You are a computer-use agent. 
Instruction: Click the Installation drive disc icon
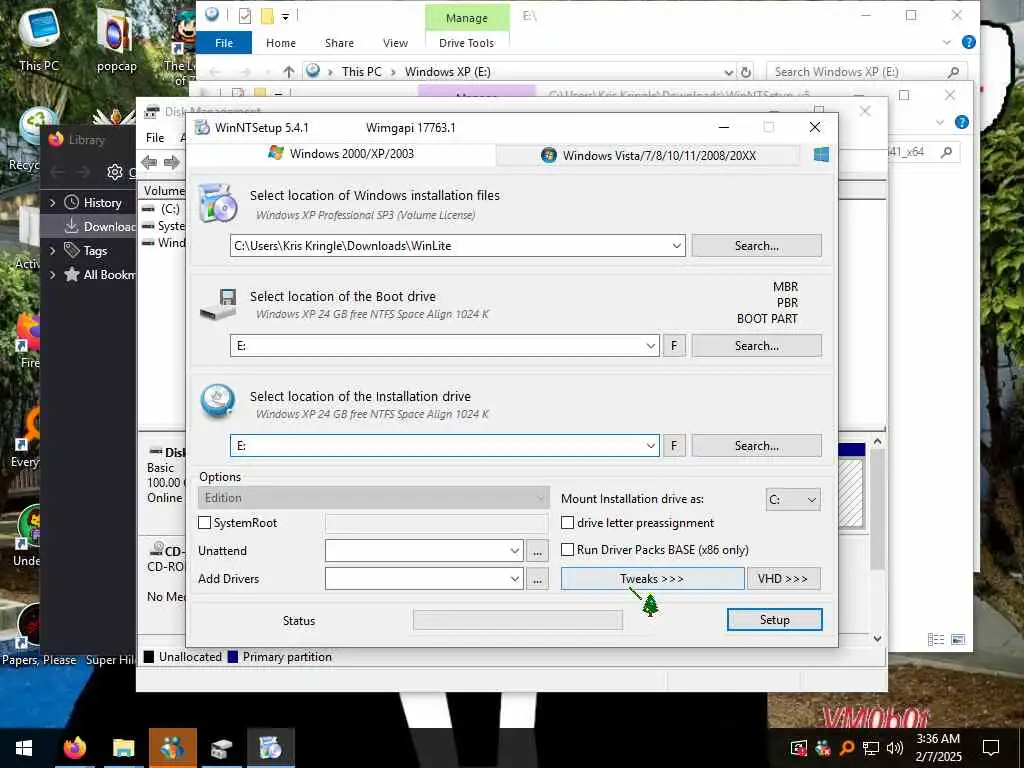tap(217, 401)
